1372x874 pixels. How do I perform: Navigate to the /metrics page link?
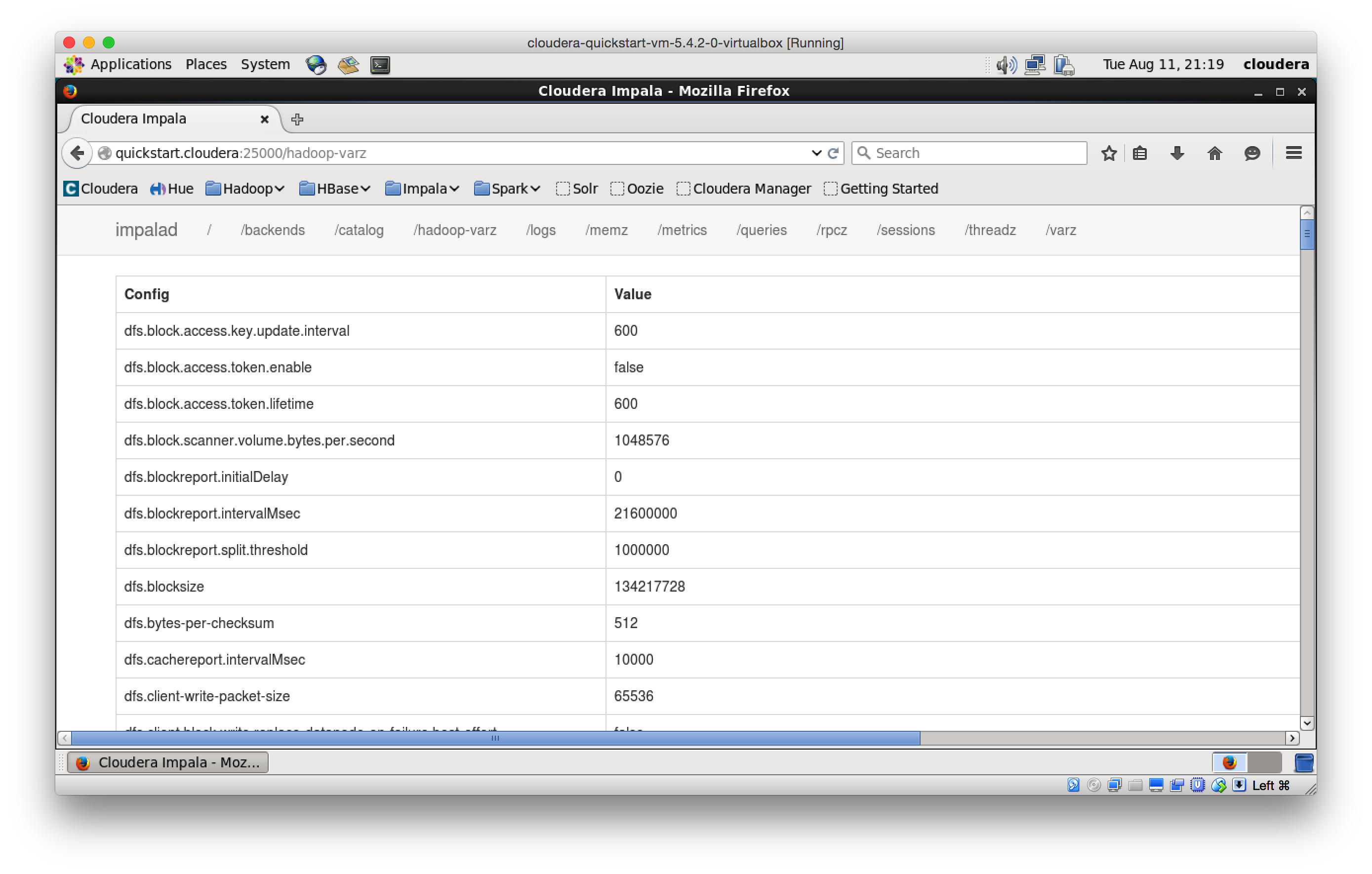pos(682,230)
